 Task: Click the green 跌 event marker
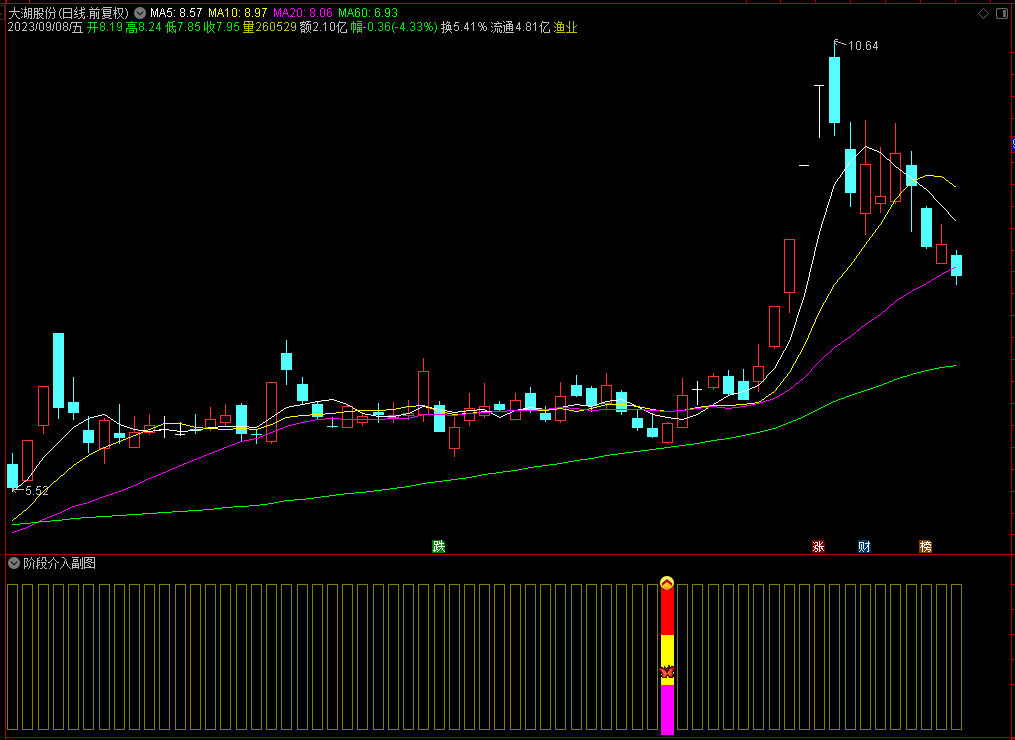pos(439,546)
